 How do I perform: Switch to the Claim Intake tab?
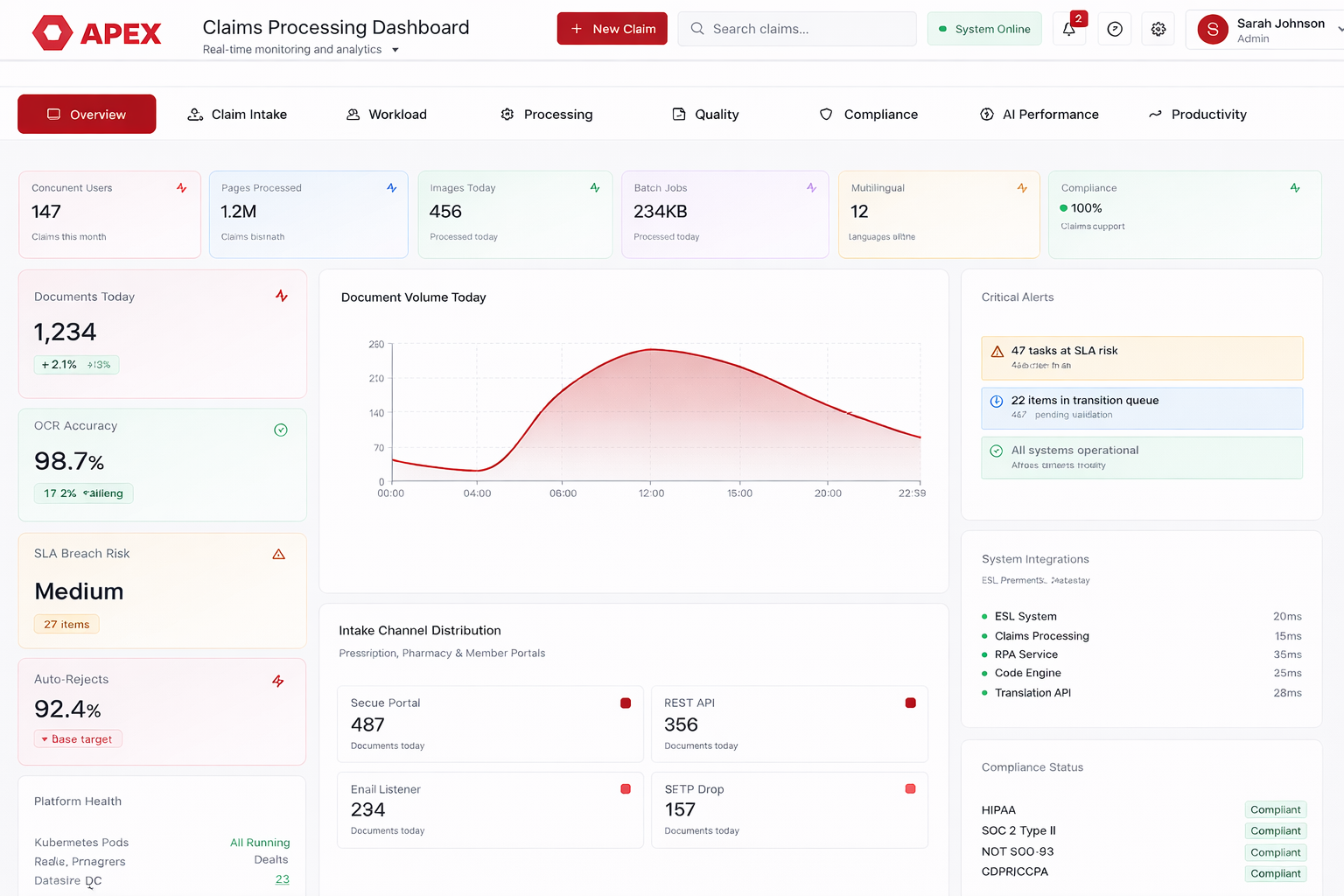(x=237, y=115)
